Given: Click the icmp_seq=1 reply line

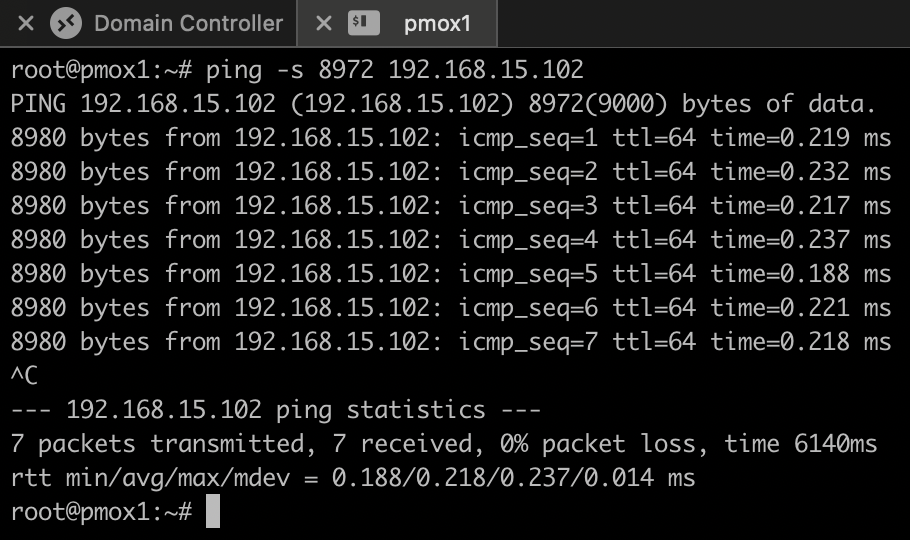Looking at the screenshot, I should point(450,138).
